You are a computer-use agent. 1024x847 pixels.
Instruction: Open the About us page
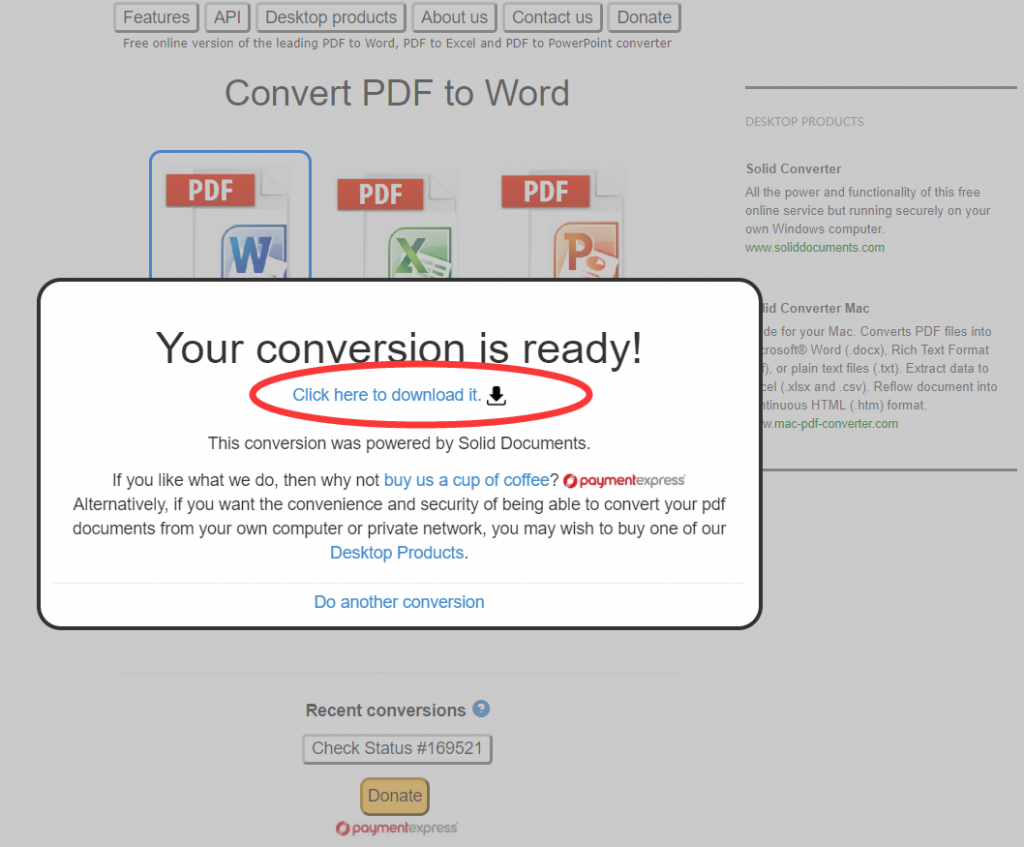(454, 17)
